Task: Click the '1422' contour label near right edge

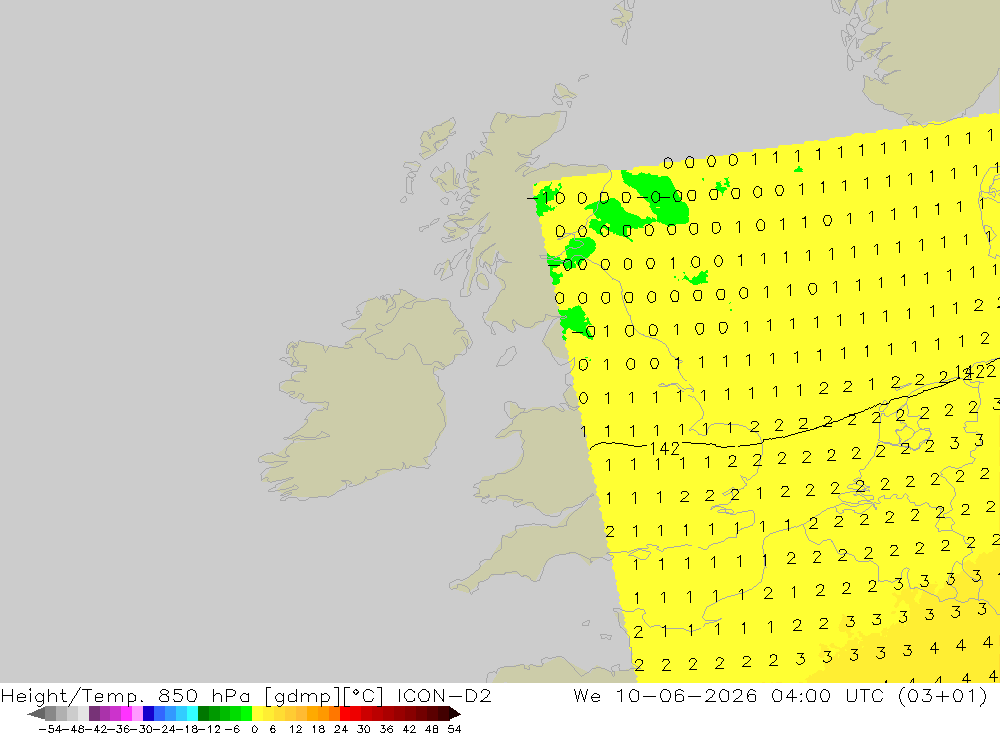Action: pyautogui.click(x=974, y=372)
